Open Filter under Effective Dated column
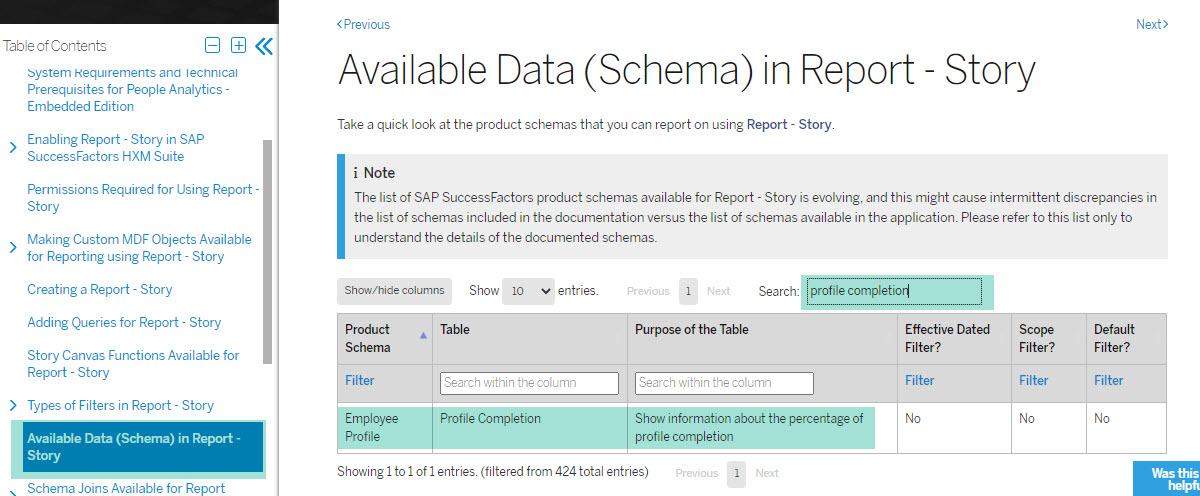The image size is (1200, 496). coord(919,380)
